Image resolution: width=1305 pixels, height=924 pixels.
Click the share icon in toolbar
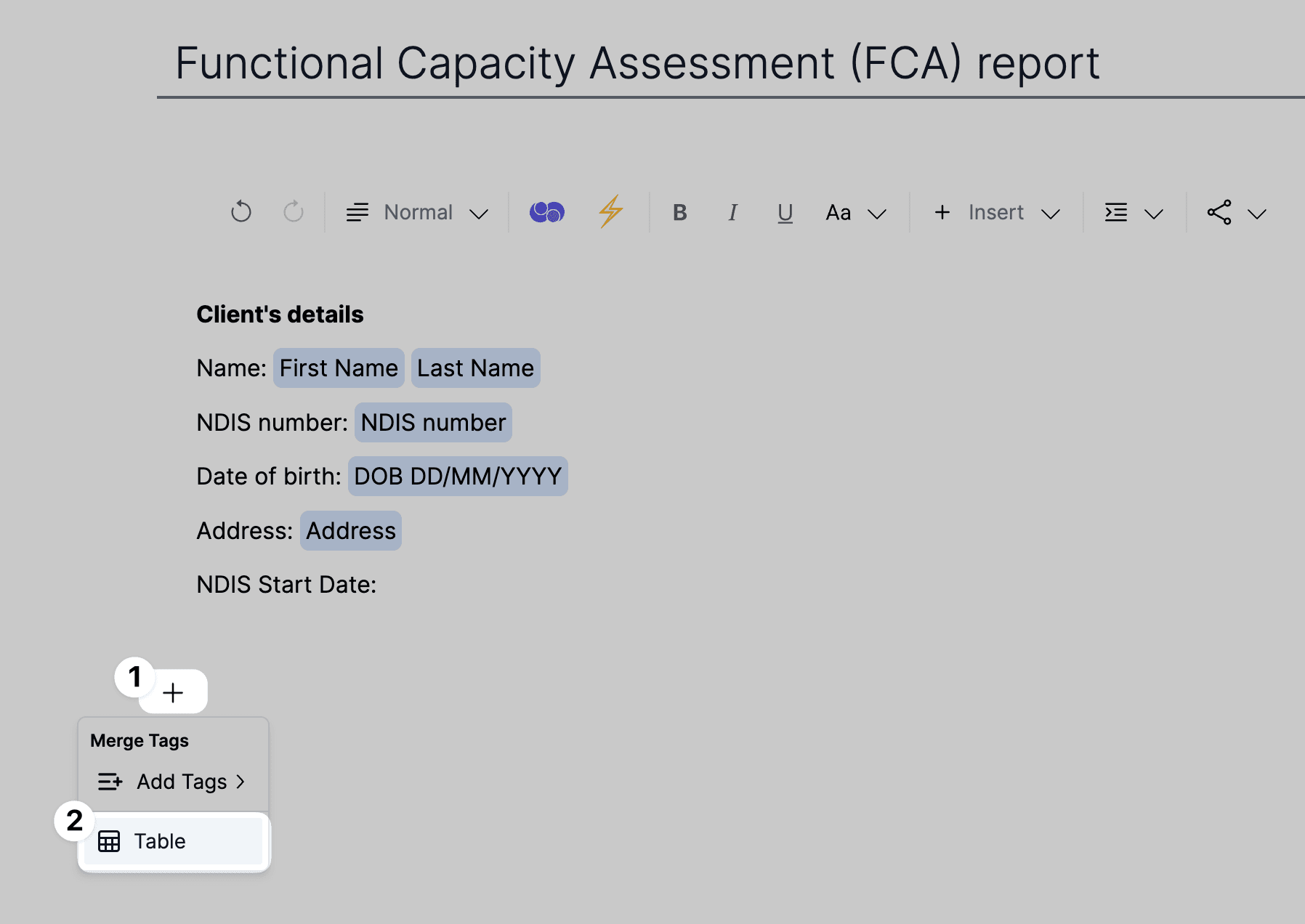click(x=1219, y=213)
